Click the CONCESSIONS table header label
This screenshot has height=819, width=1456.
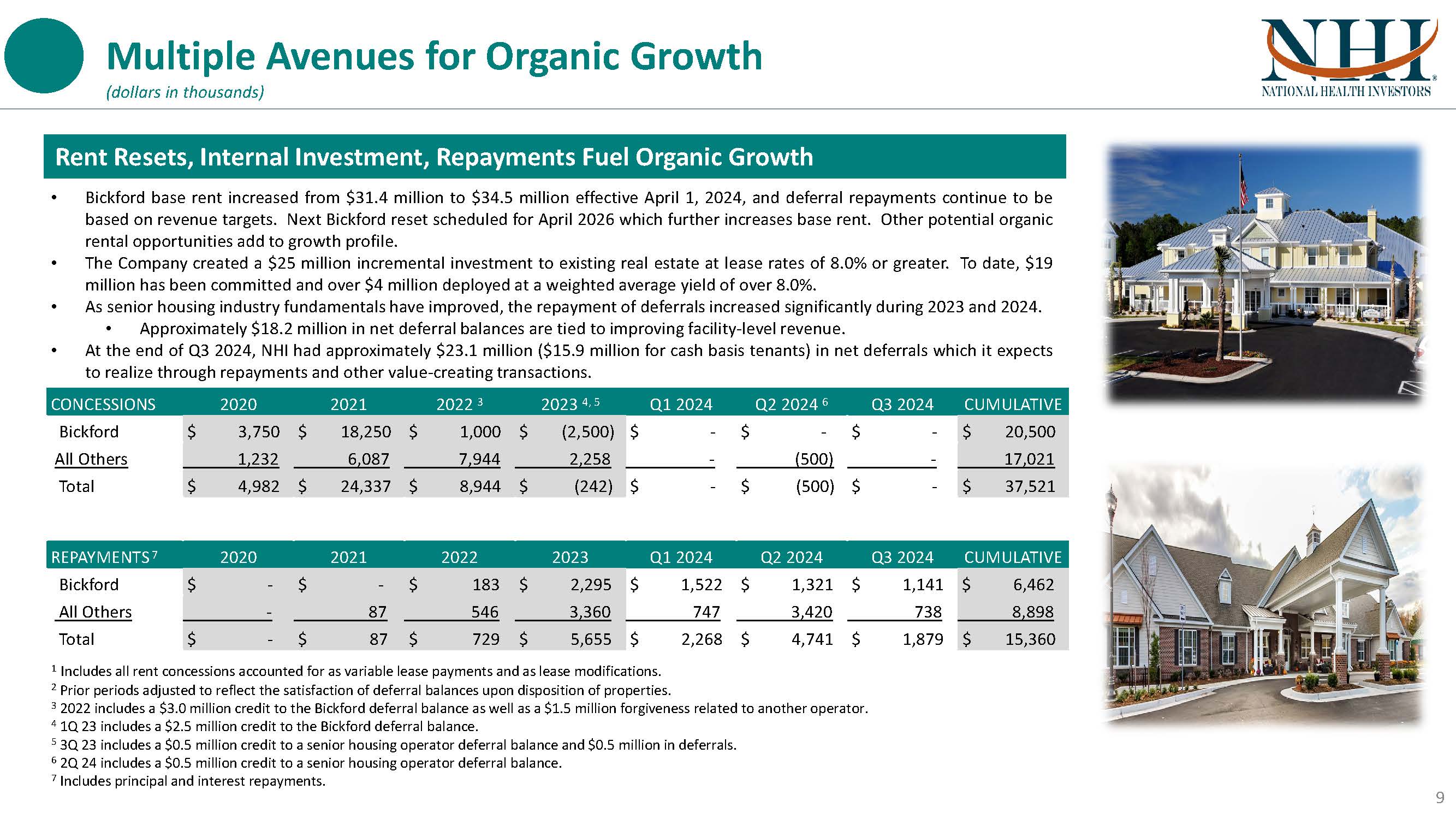coord(103,404)
